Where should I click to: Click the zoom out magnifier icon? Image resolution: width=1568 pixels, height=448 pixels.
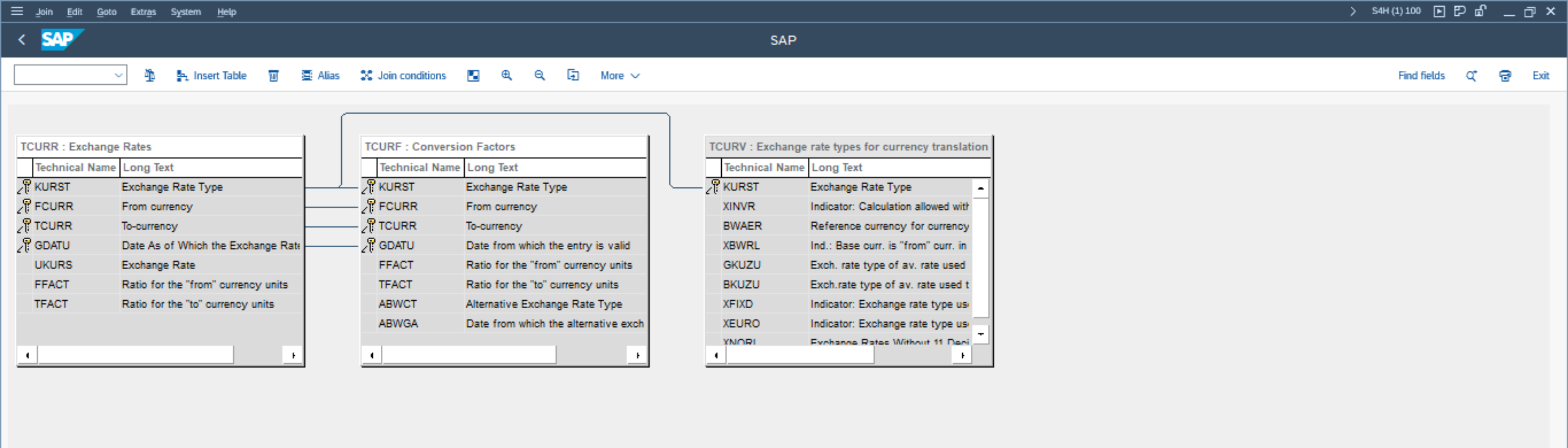click(539, 75)
